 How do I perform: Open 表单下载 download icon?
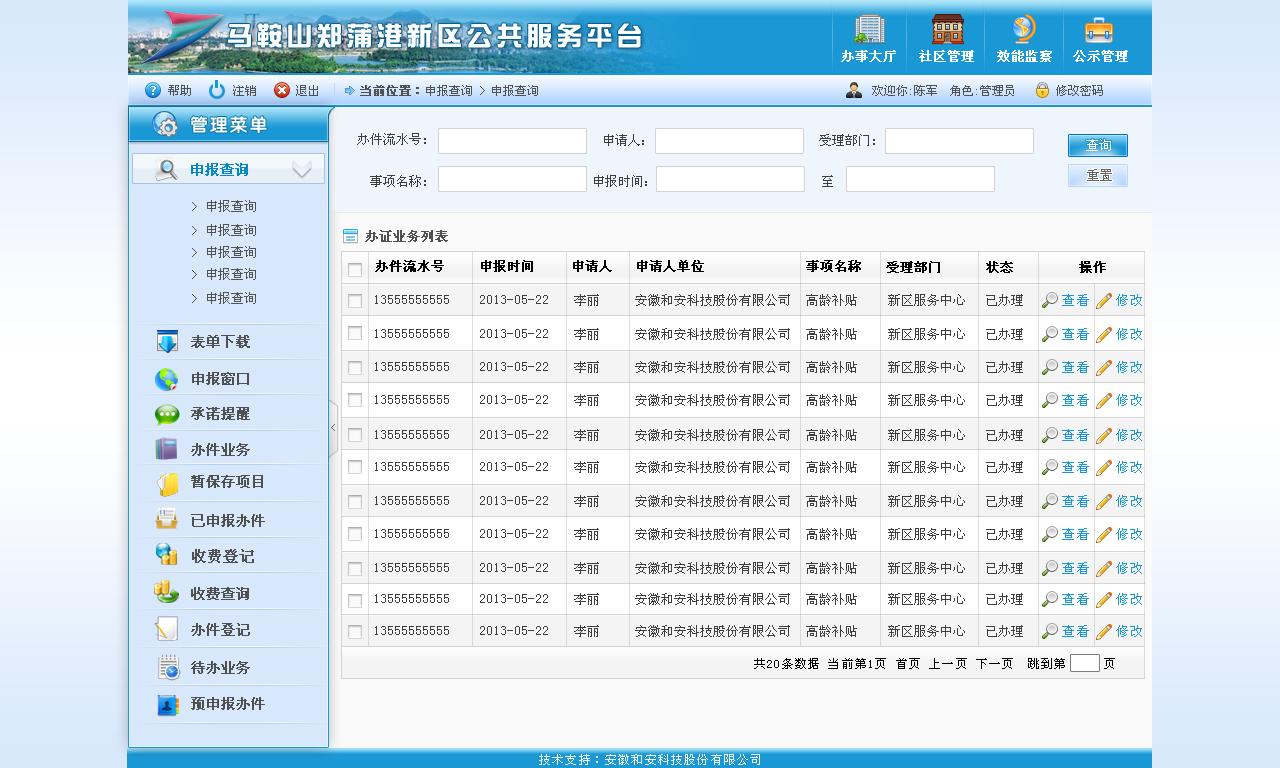click(x=167, y=342)
